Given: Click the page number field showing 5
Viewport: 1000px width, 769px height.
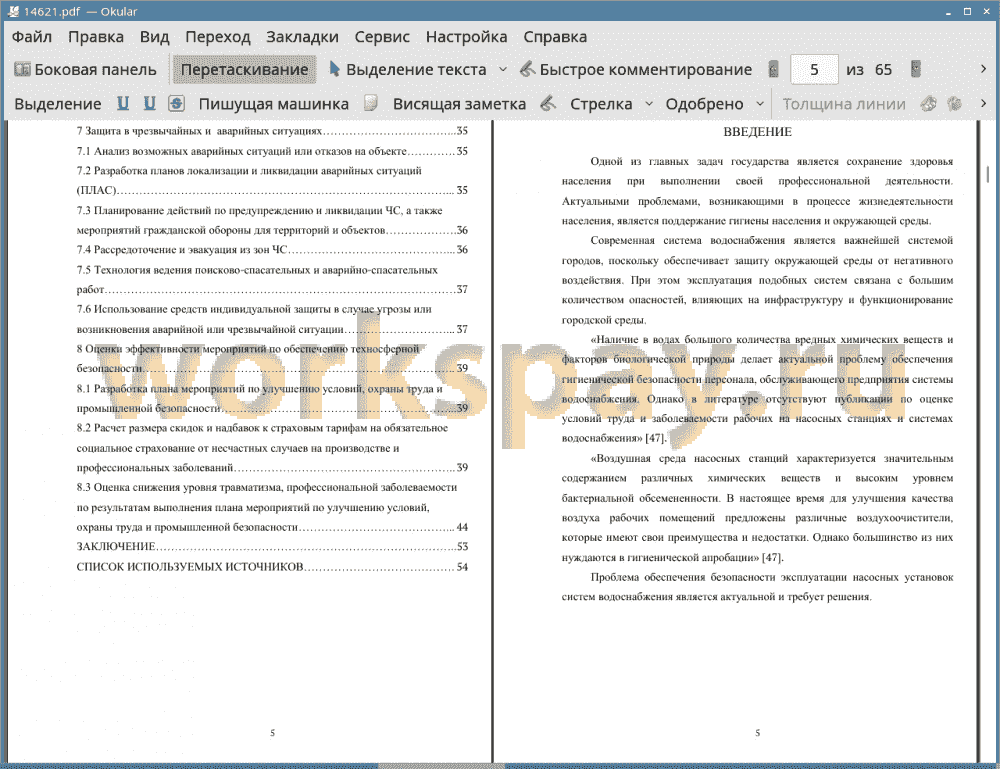Looking at the screenshot, I should tap(814, 70).
